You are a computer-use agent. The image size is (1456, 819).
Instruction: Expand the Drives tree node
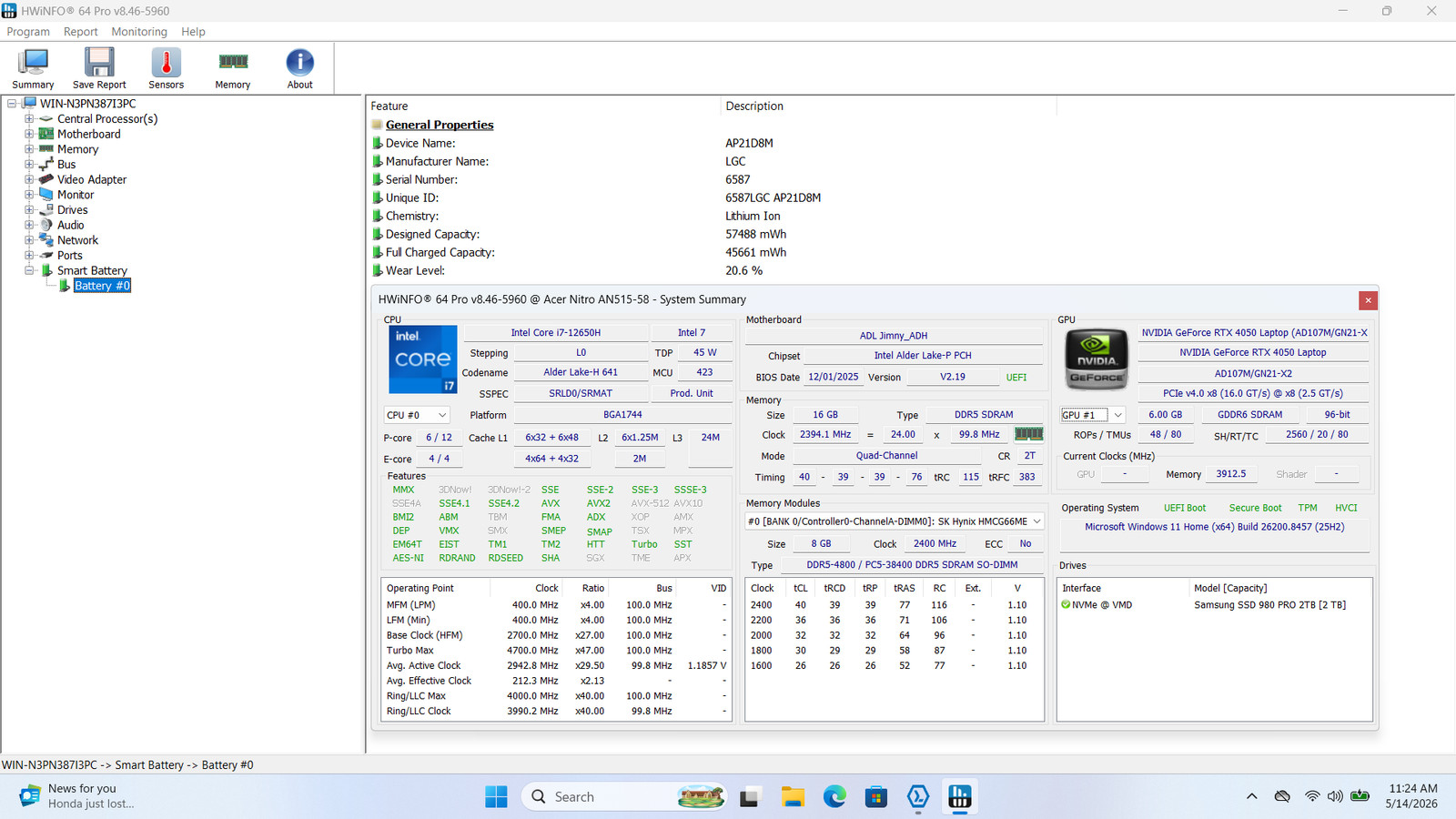click(29, 209)
